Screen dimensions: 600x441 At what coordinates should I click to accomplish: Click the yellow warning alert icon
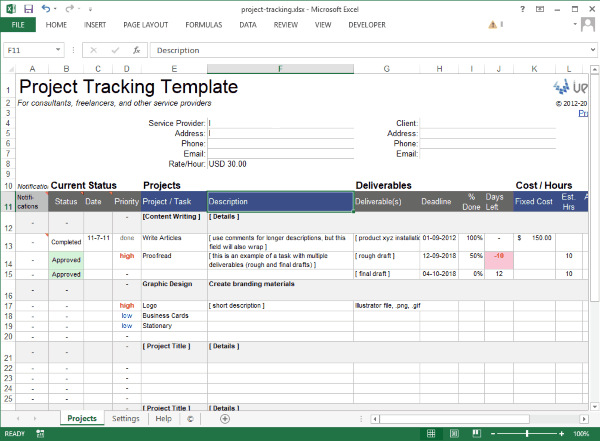(x=493, y=25)
